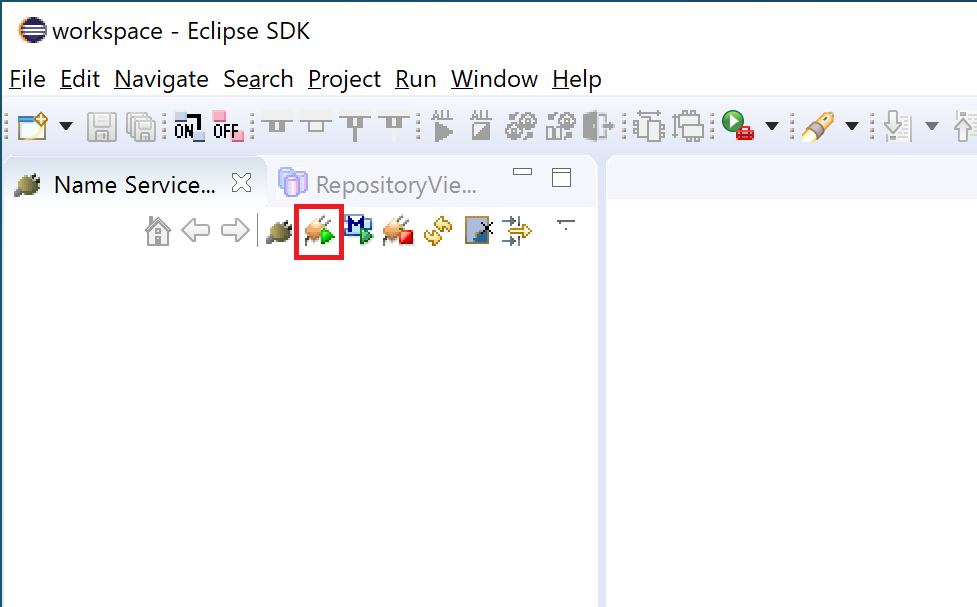Screen dimensions: 977x607
Task: Open the Name Service view menu
Action: click(x=566, y=225)
